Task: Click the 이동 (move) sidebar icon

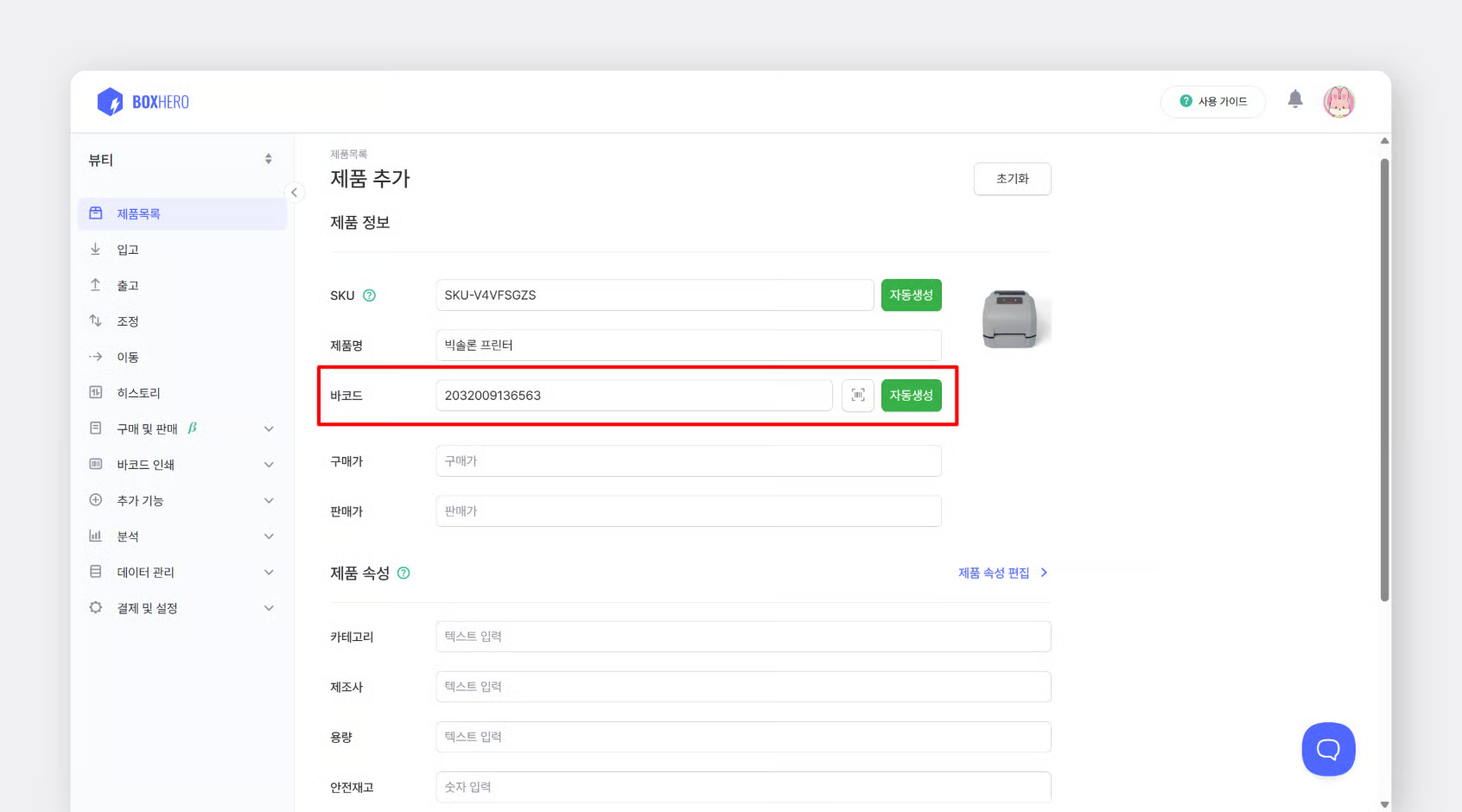Action: click(x=95, y=356)
